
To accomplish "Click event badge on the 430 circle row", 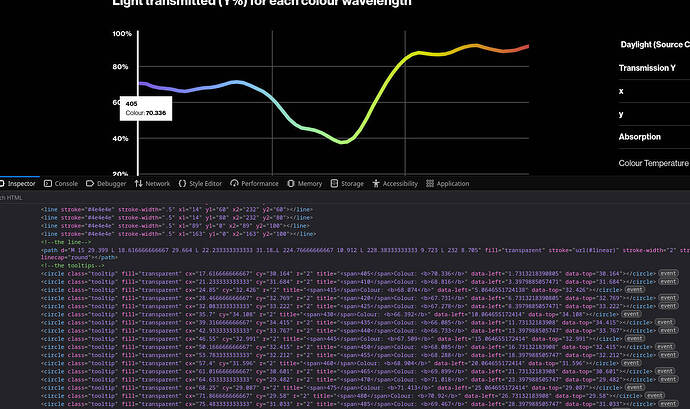I will click(x=631, y=314).
